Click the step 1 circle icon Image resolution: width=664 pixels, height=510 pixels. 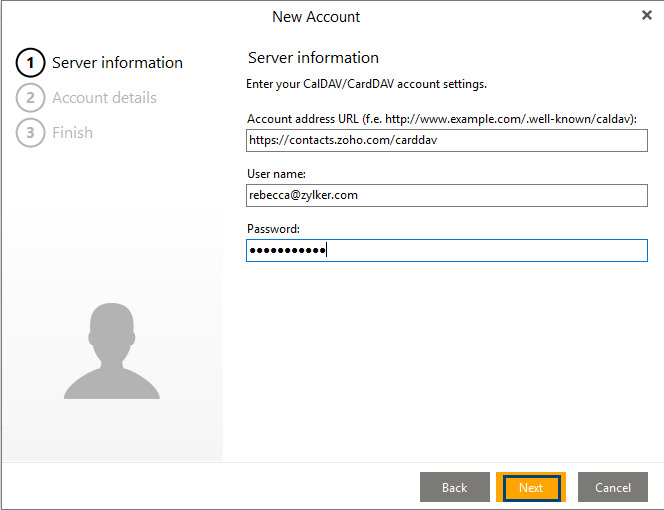[30, 63]
